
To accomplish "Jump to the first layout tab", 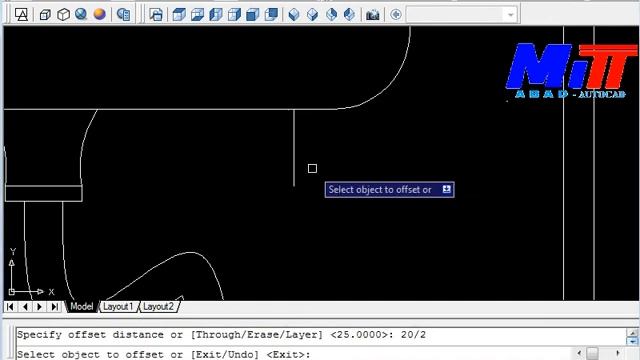I will click(x=10, y=307).
